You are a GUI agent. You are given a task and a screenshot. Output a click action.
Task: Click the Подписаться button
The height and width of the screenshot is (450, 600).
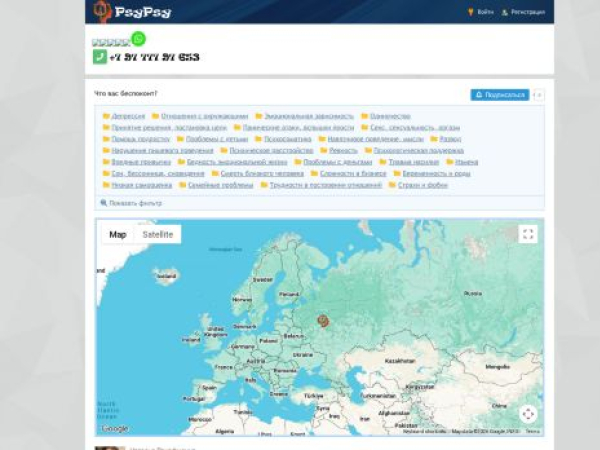(500, 95)
